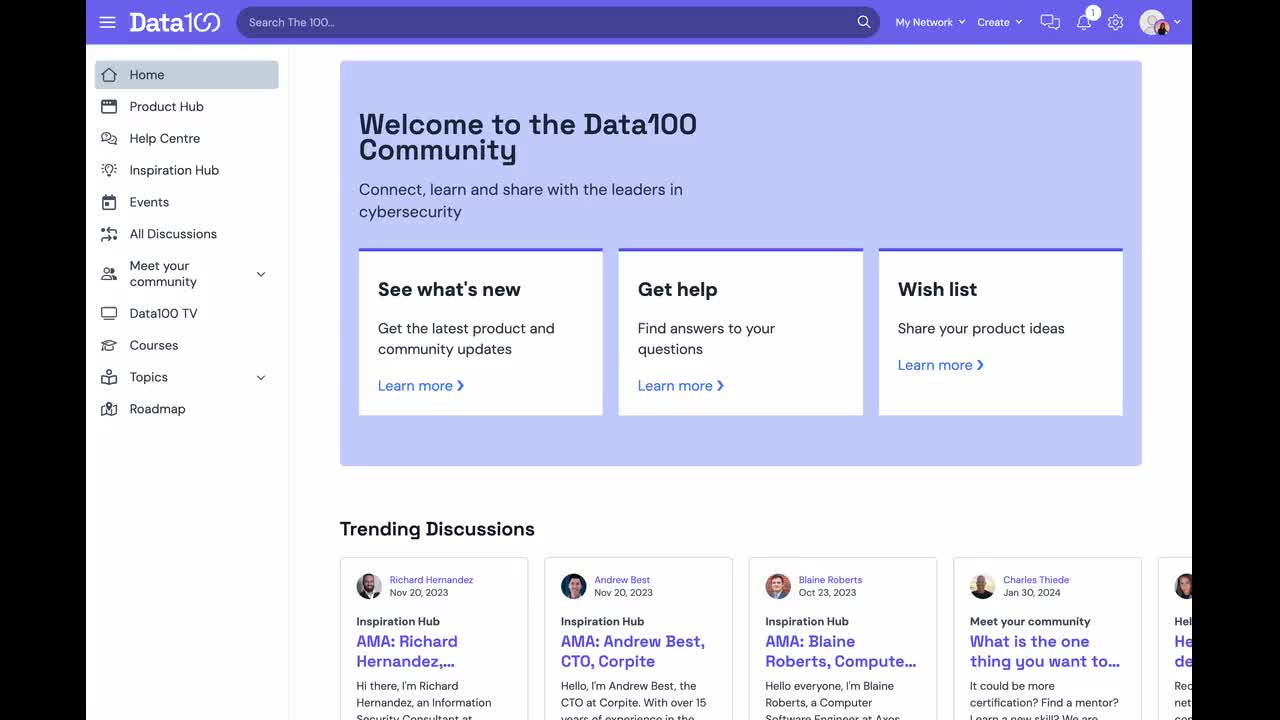Image resolution: width=1280 pixels, height=720 pixels.
Task: Open the Create dropdown menu
Action: pos(999,22)
